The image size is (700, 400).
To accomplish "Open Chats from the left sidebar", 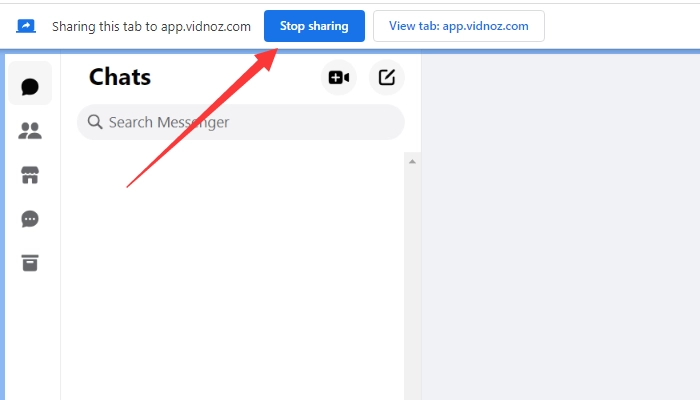I will [30, 86].
